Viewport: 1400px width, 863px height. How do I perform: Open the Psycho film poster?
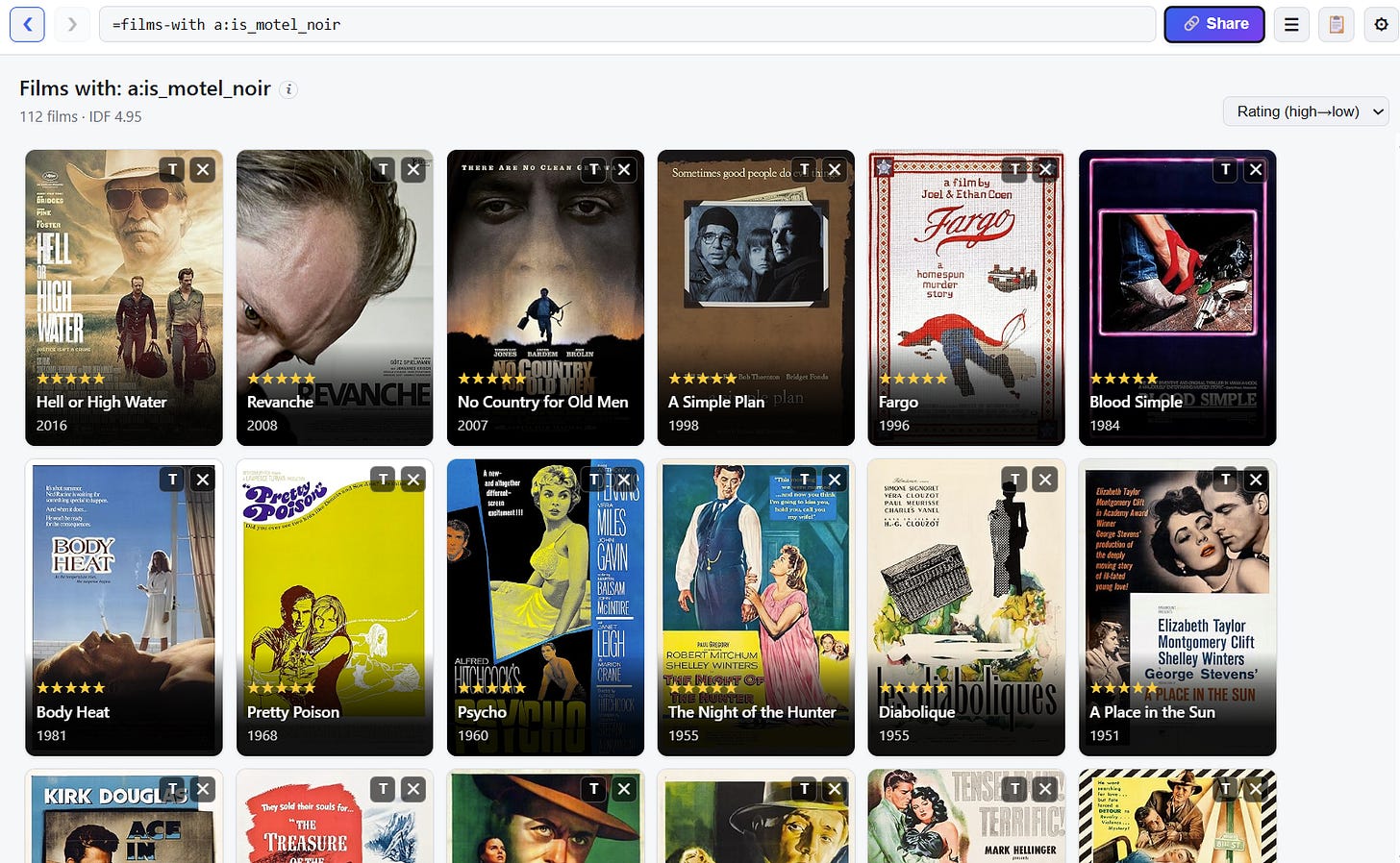pos(545,607)
